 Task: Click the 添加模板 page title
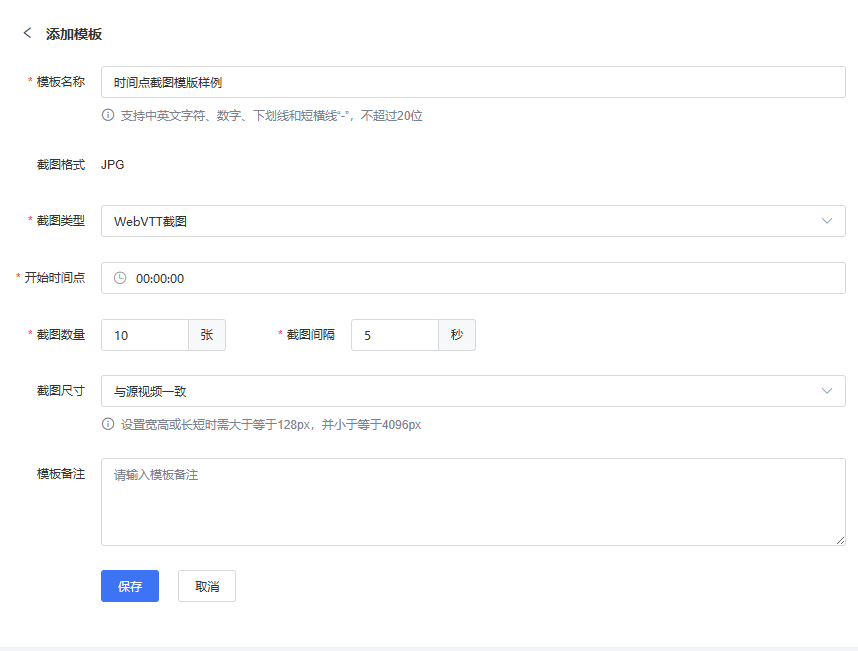(74, 34)
